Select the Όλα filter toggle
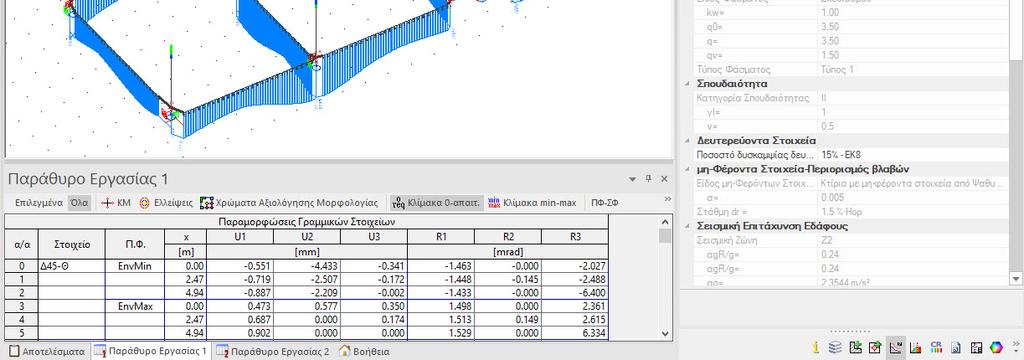Viewport: 1024px width, 360px height. [79, 203]
